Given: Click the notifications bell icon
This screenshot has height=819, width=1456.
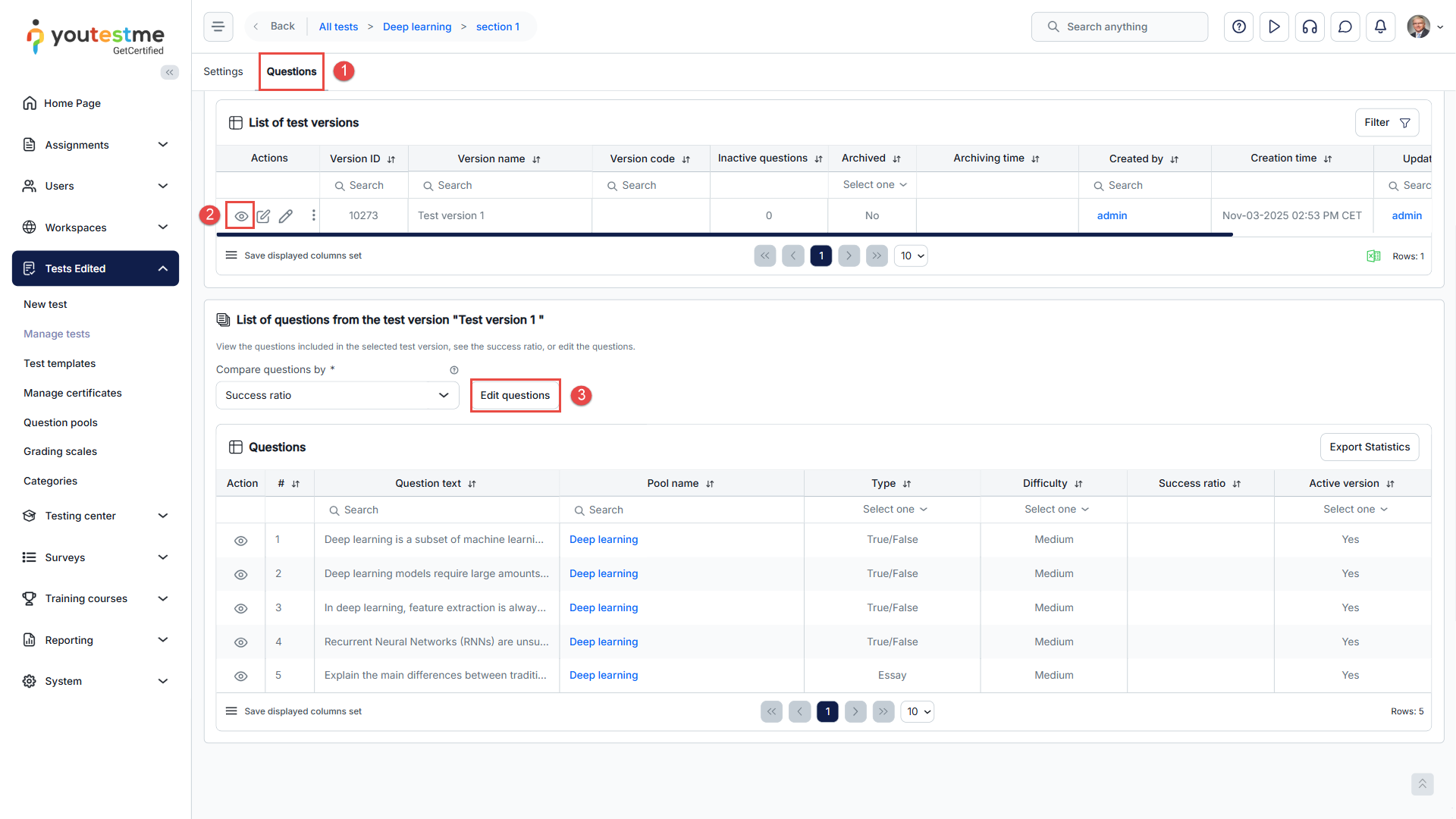Looking at the screenshot, I should tap(1380, 27).
